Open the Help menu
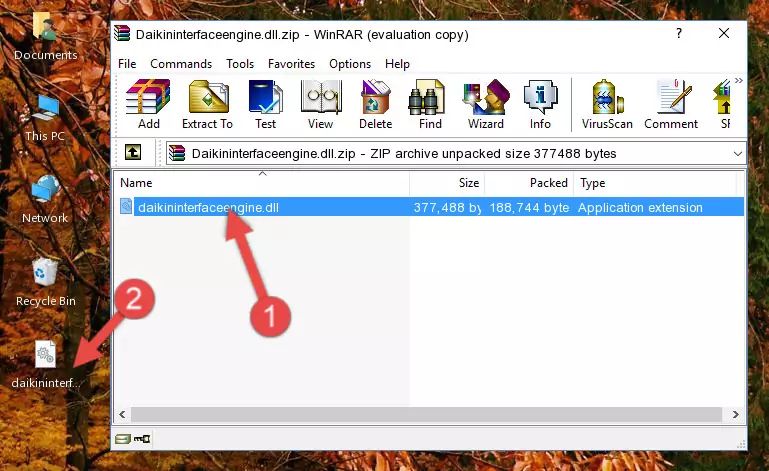The image size is (769, 471). [x=397, y=64]
